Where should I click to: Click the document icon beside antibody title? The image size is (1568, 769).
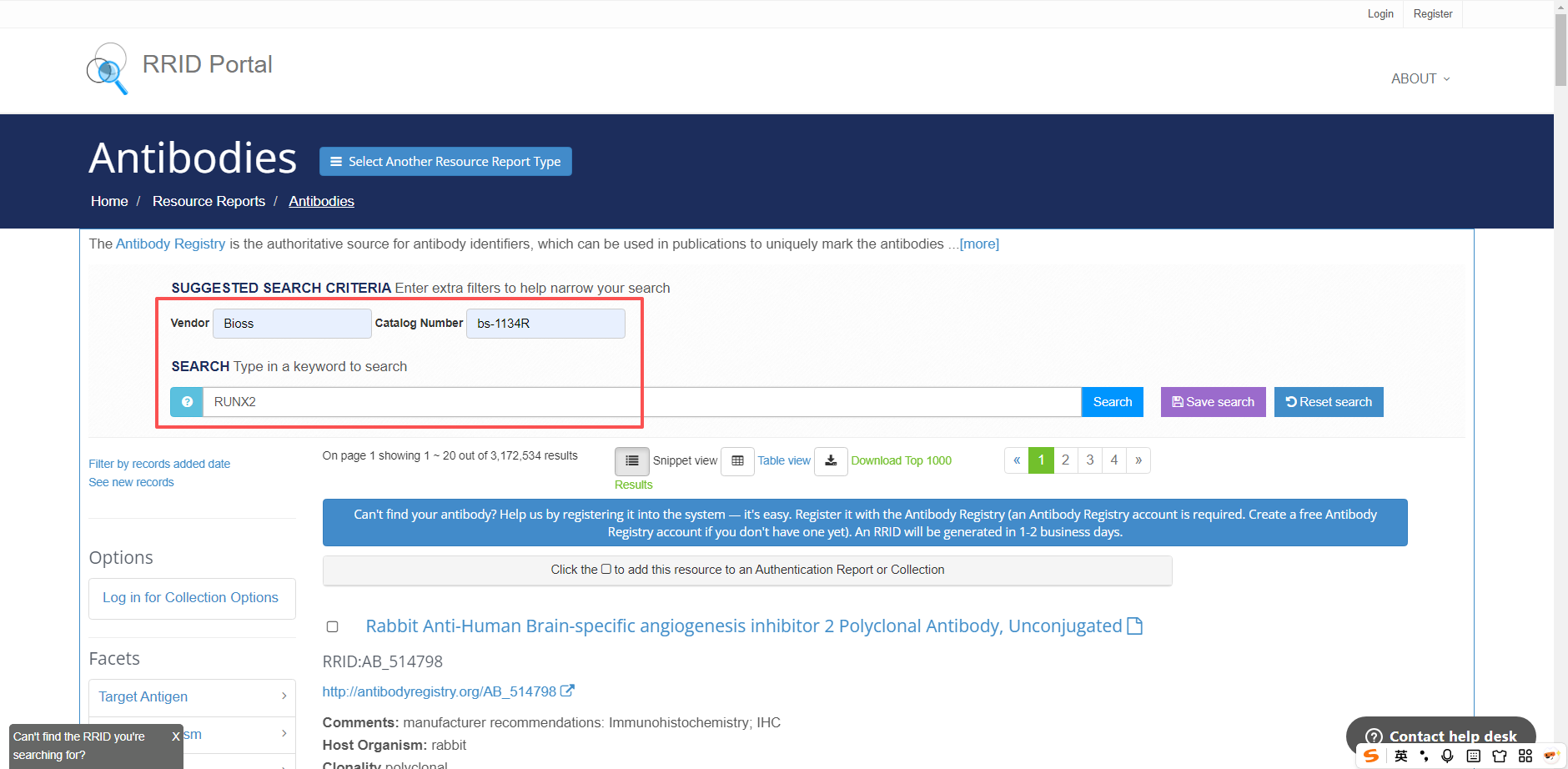(x=1134, y=626)
